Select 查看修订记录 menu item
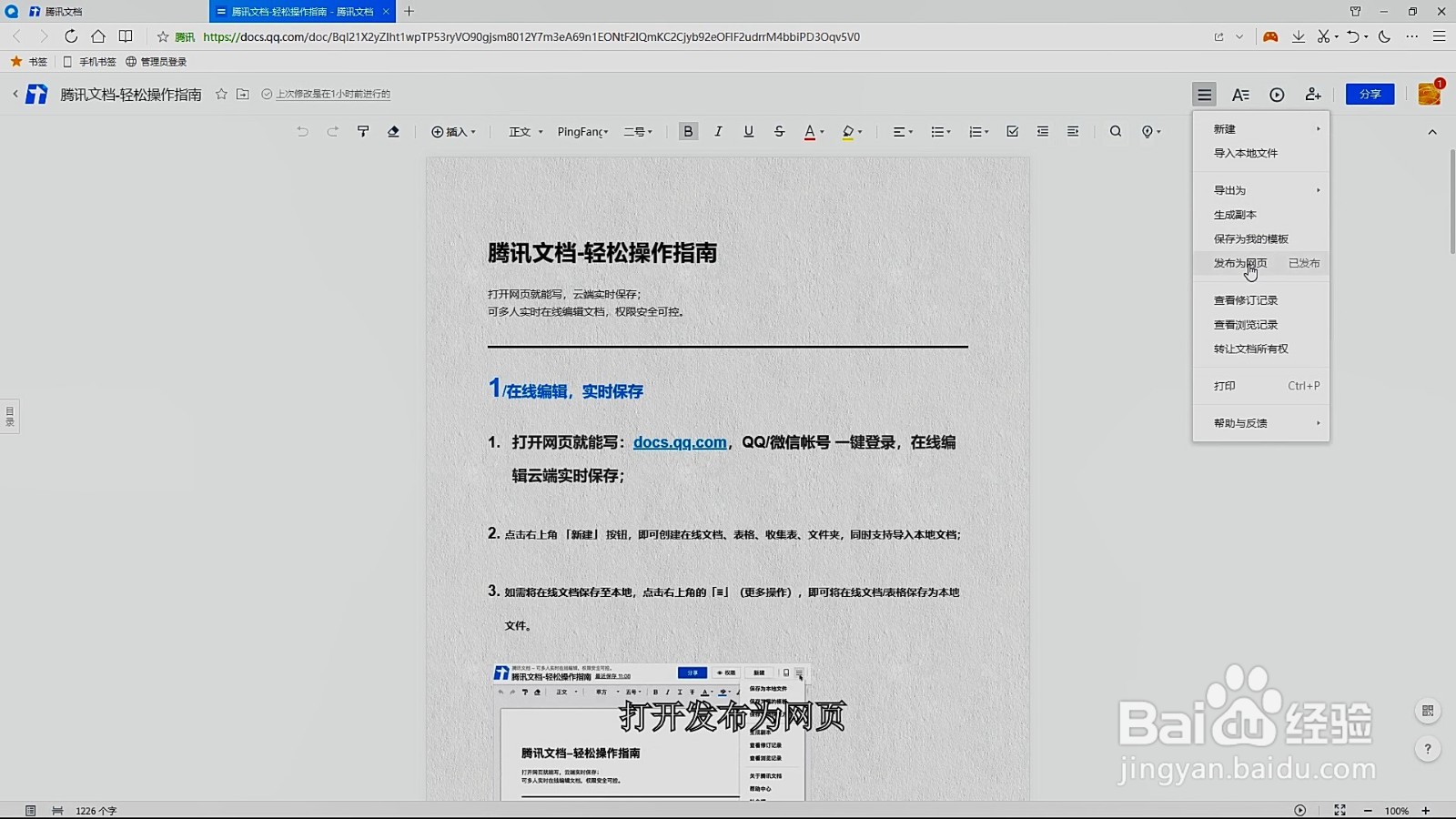Image resolution: width=1456 pixels, height=819 pixels. coord(1261,300)
